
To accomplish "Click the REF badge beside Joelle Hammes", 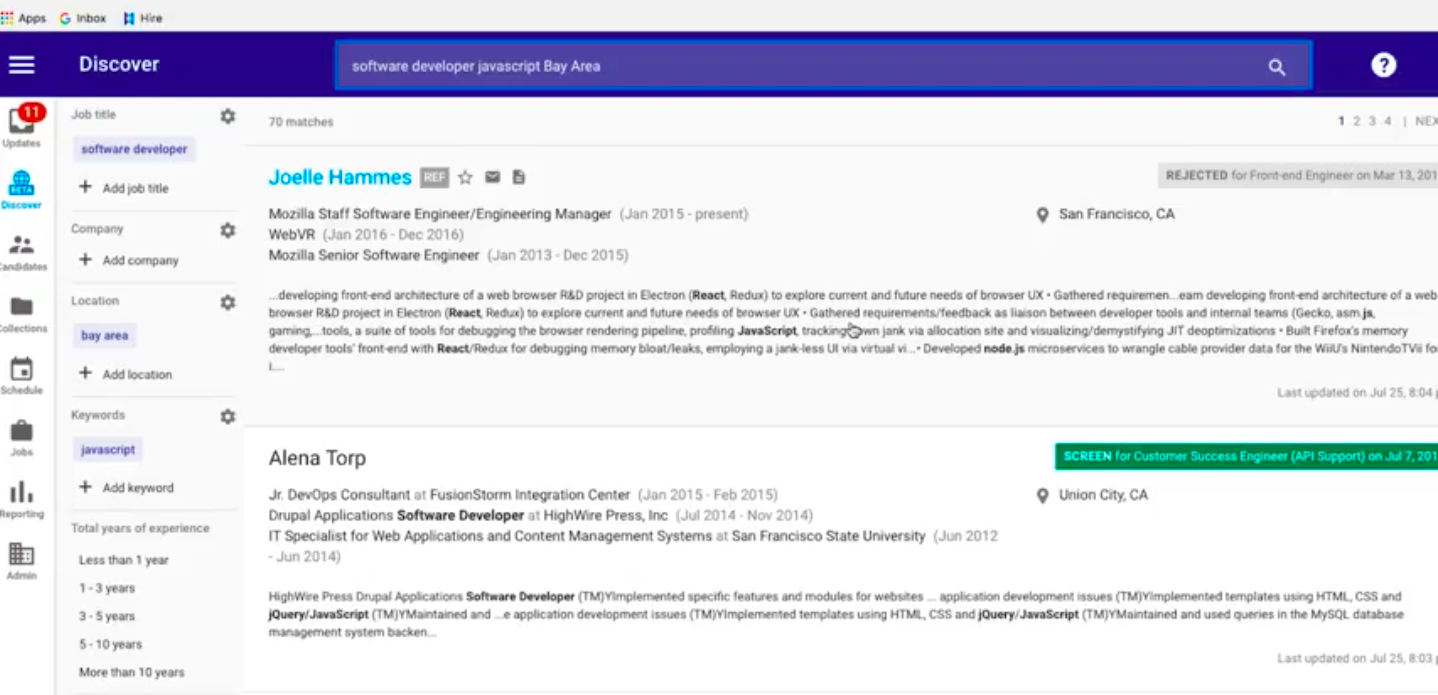I will (x=434, y=177).
